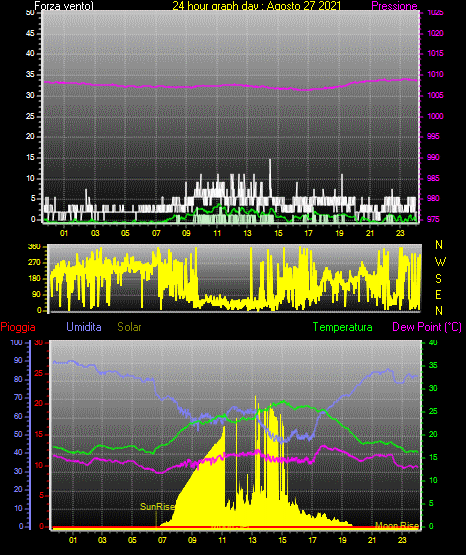Click the 25 value on wind speed axis

coord(30,116)
